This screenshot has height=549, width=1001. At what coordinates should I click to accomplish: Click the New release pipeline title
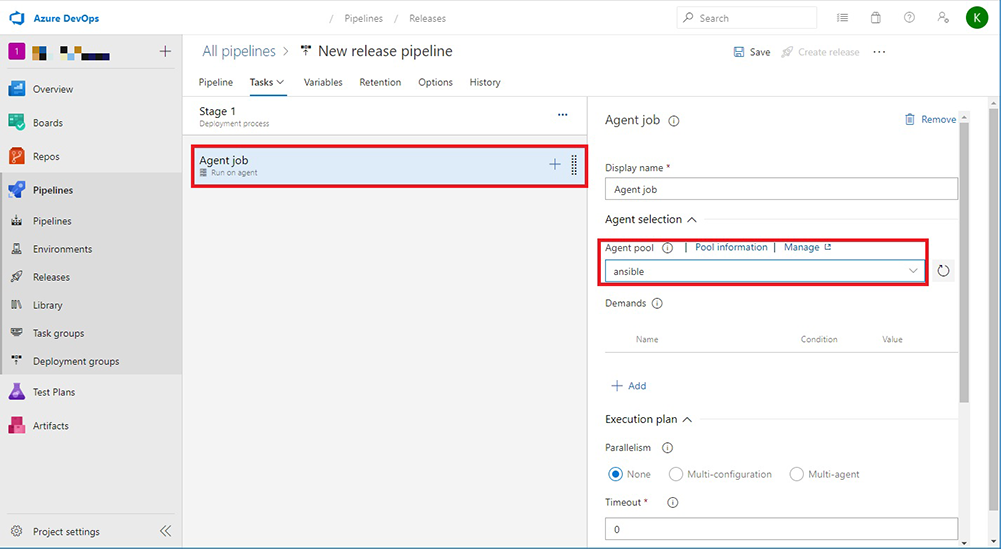coord(385,51)
